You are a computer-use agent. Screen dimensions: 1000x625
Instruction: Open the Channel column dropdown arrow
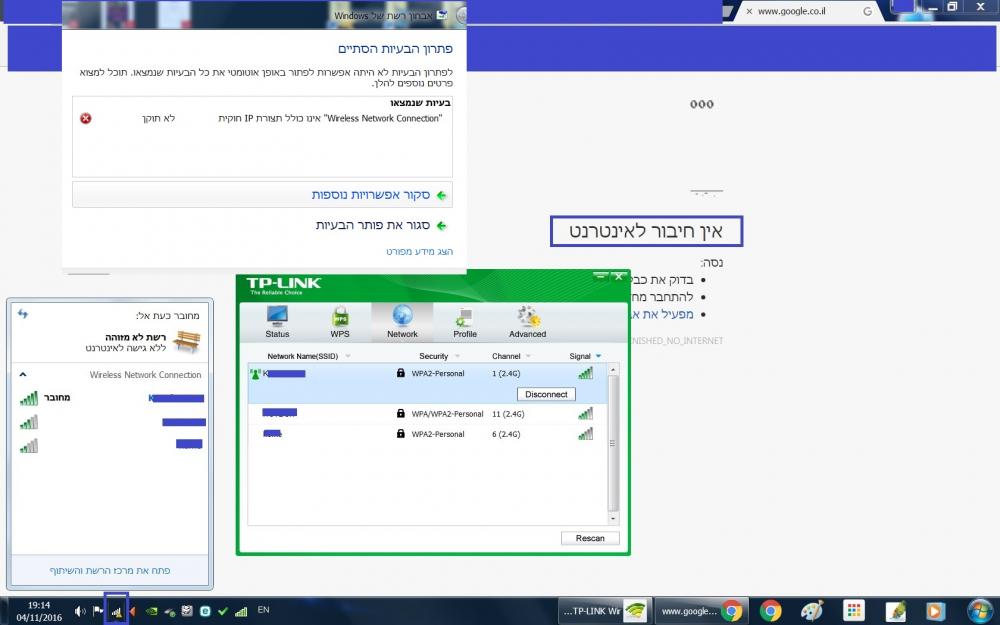tap(528, 356)
